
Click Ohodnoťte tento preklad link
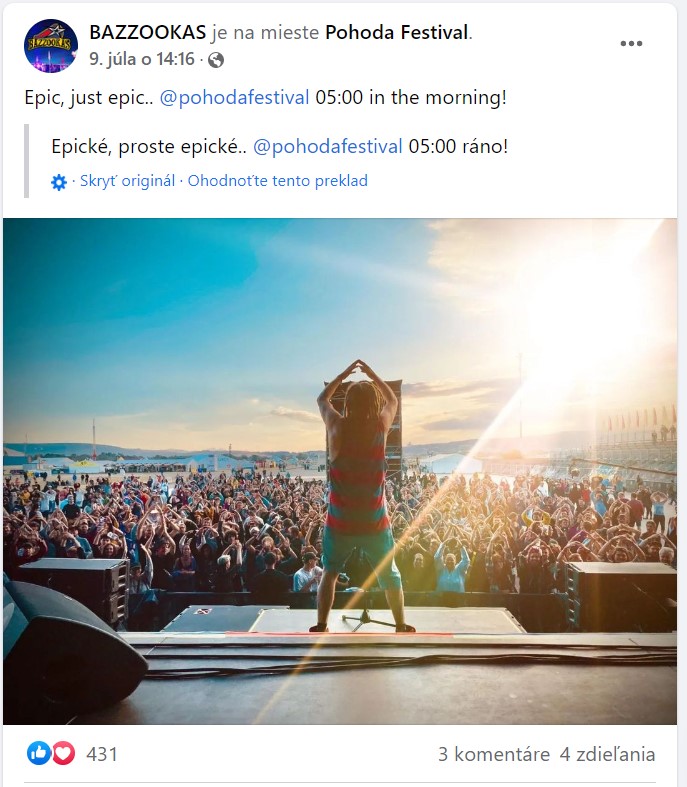click(278, 181)
